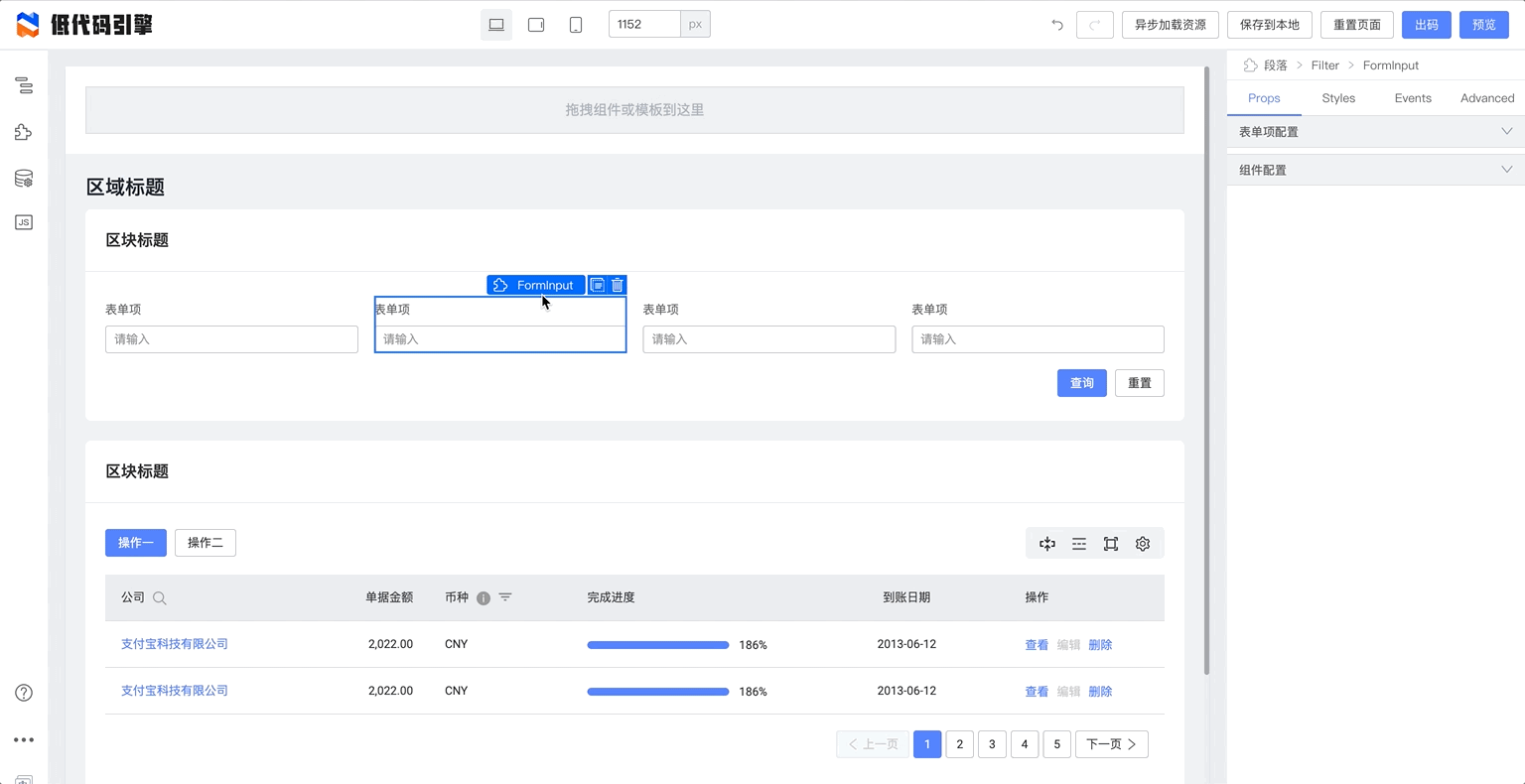Open the Advanced tab
The image size is (1525, 784).
[1487, 98]
